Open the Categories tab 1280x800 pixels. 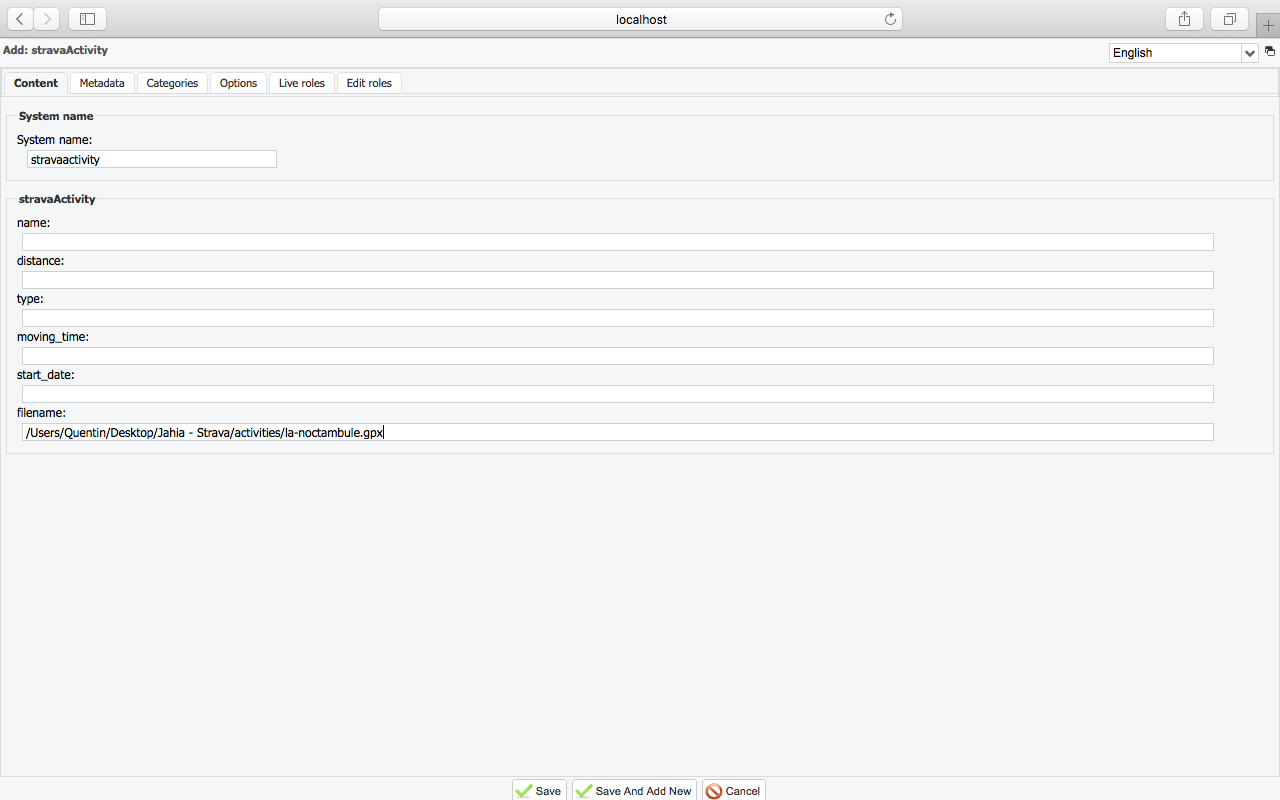coord(172,83)
